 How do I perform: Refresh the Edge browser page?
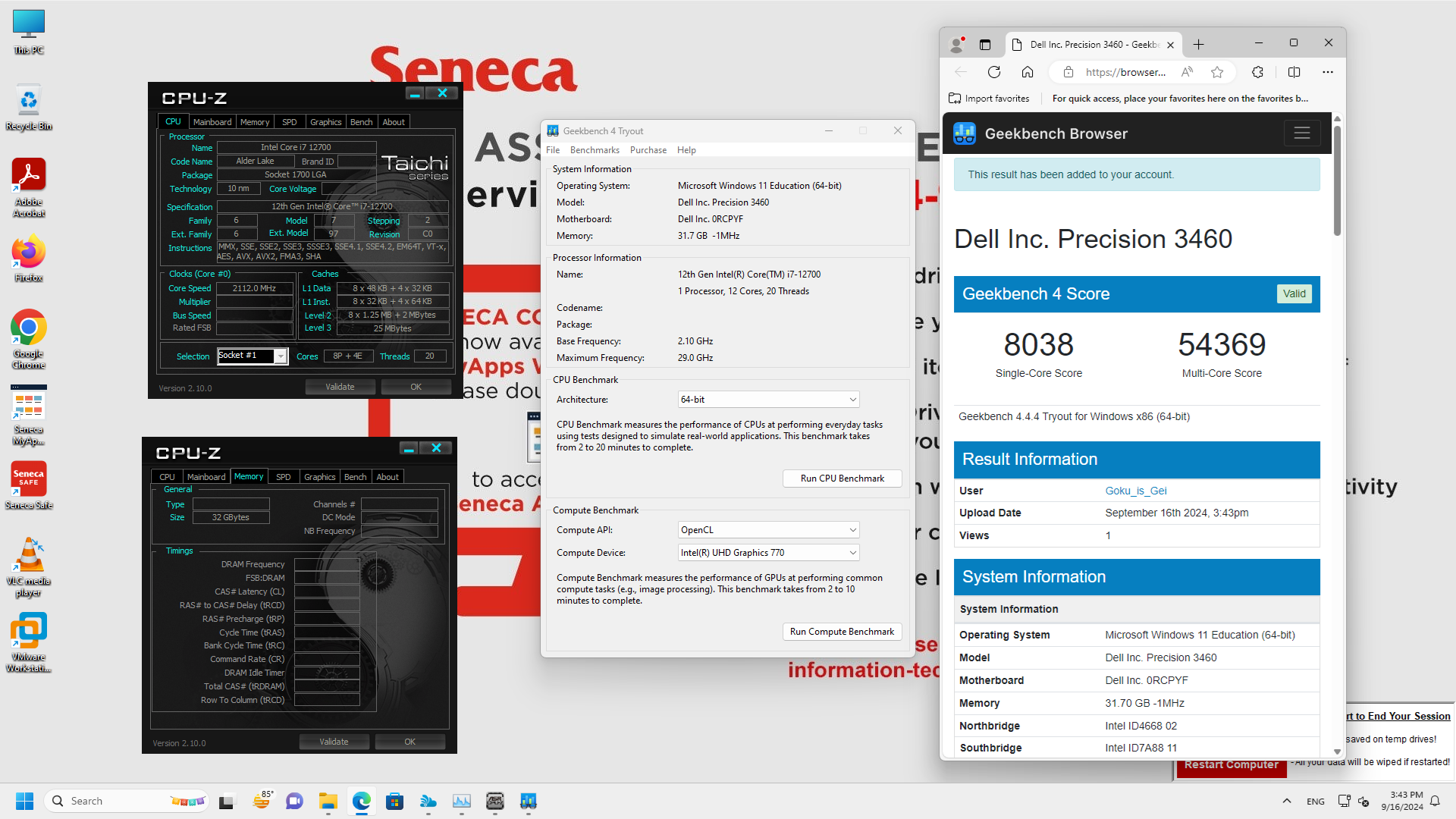tap(994, 72)
